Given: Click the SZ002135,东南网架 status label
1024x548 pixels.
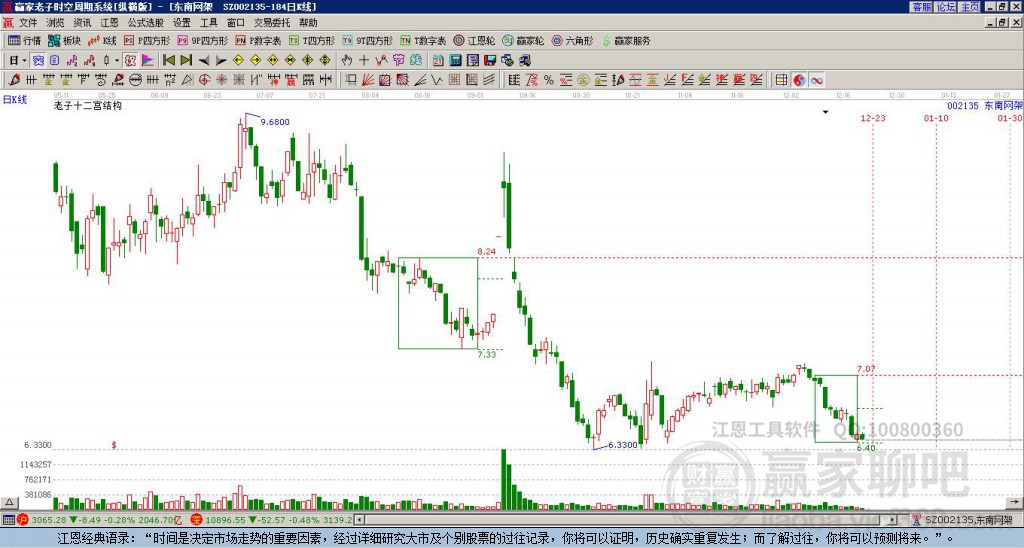Looking at the screenshot, I should [968, 520].
